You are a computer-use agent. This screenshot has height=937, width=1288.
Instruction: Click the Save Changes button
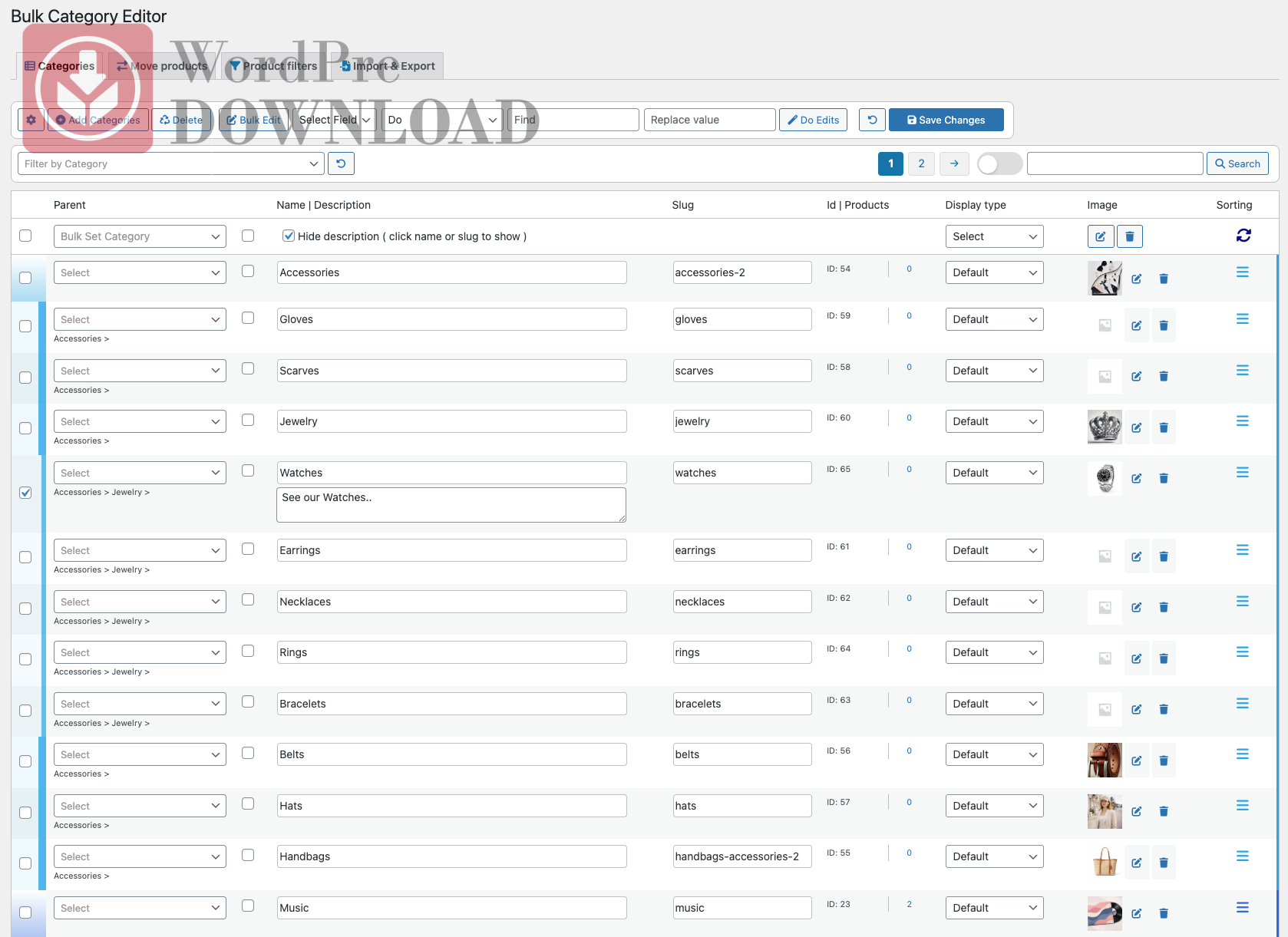(946, 120)
